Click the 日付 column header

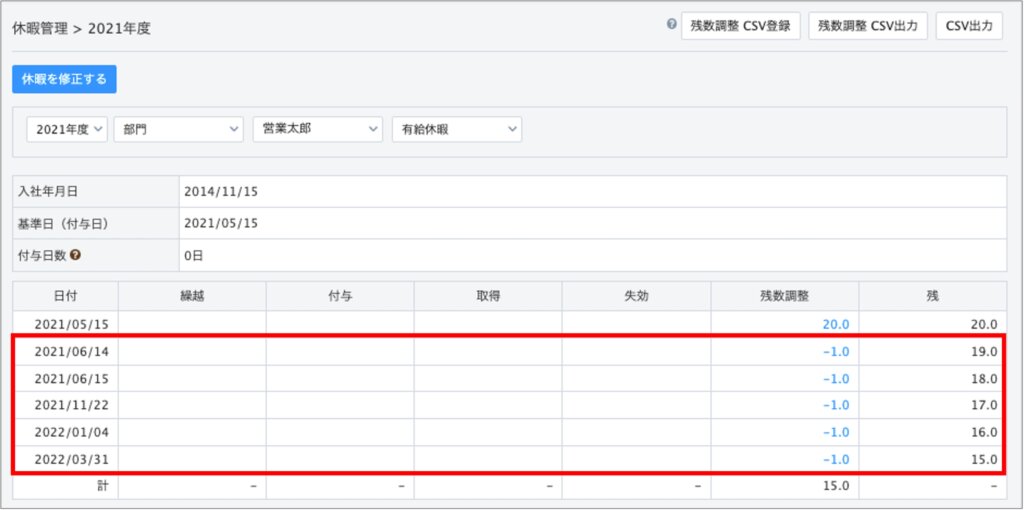pyautogui.click(x=65, y=296)
